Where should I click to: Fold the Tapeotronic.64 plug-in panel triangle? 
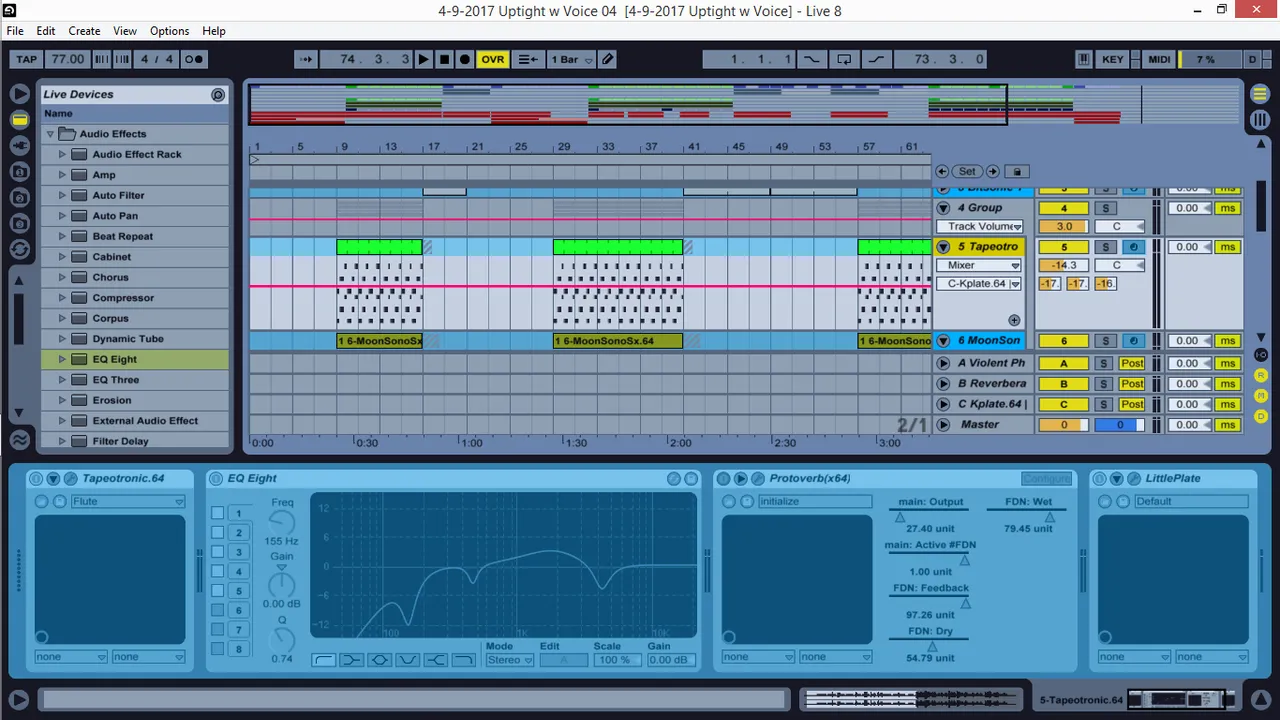point(53,479)
